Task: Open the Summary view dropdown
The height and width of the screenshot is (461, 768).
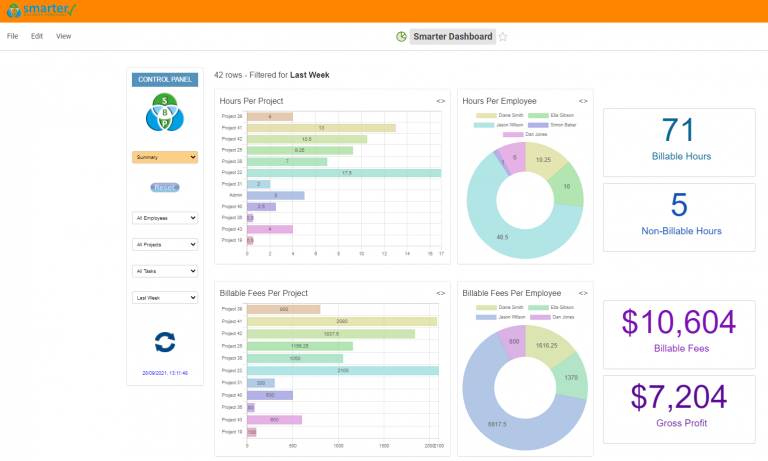Action: click(x=165, y=157)
